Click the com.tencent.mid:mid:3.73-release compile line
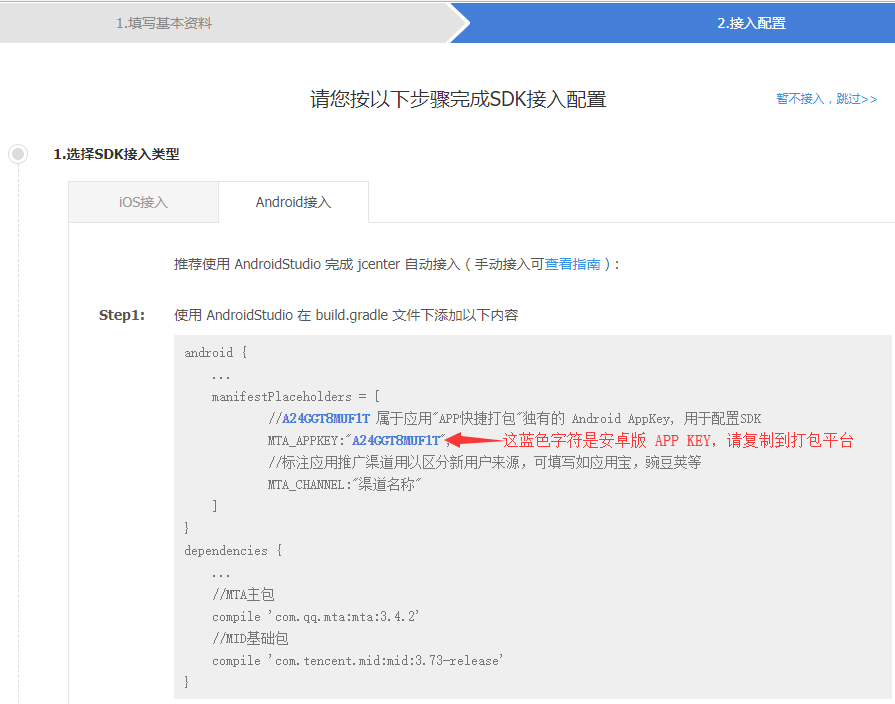 (x=357, y=660)
